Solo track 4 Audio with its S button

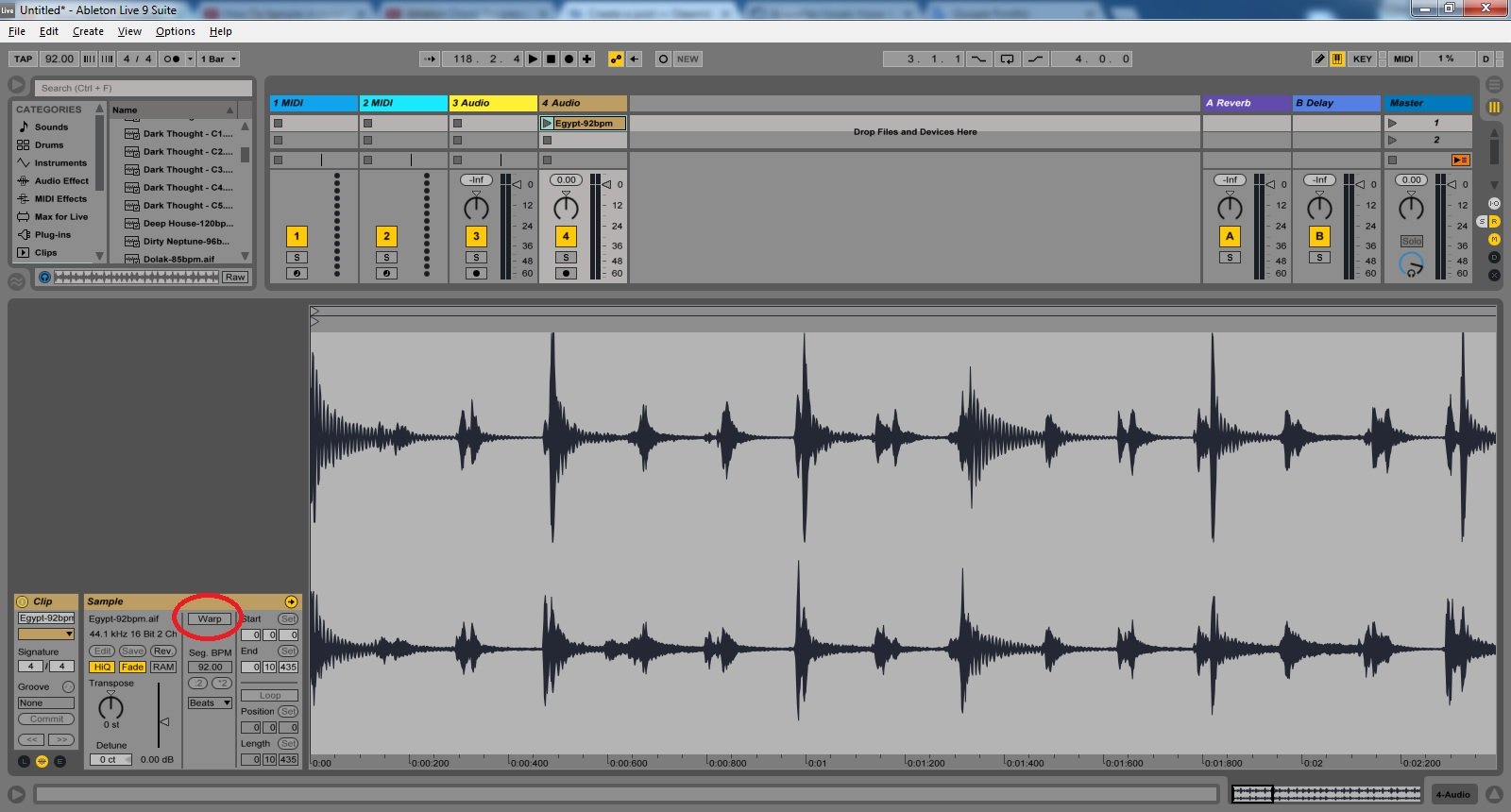566,258
